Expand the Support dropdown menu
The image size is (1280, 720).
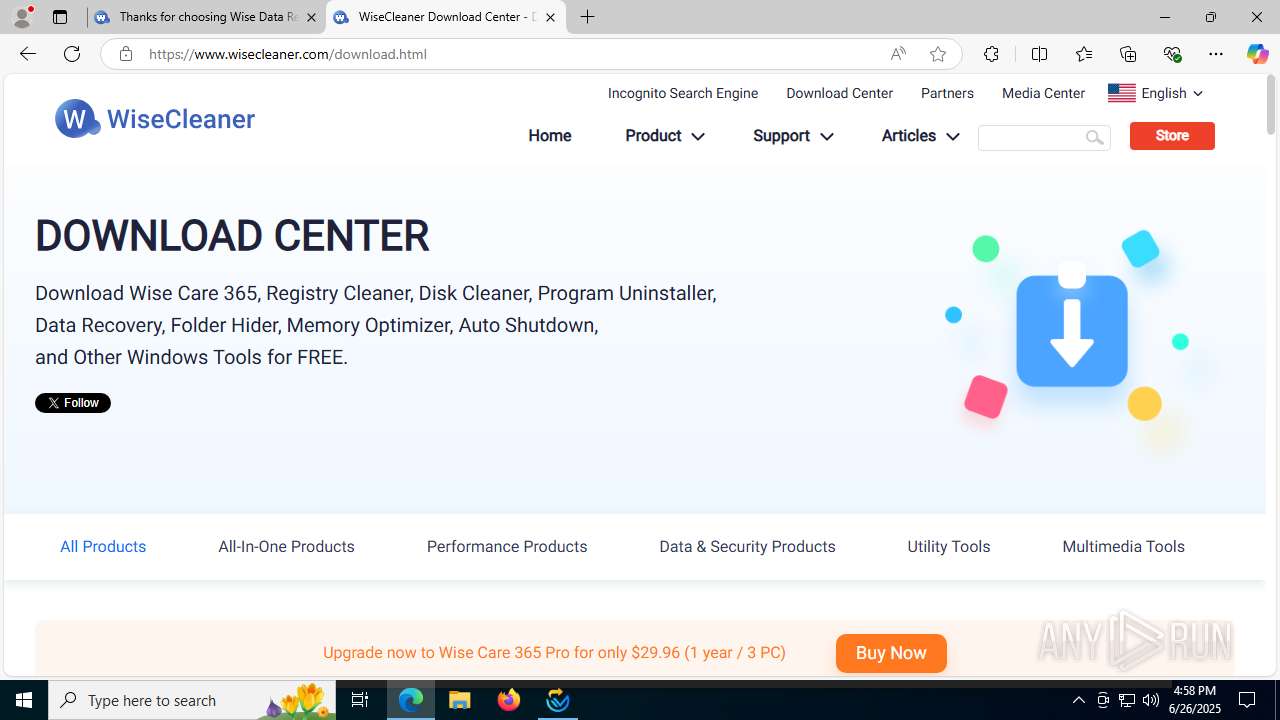(x=793, y=136)
